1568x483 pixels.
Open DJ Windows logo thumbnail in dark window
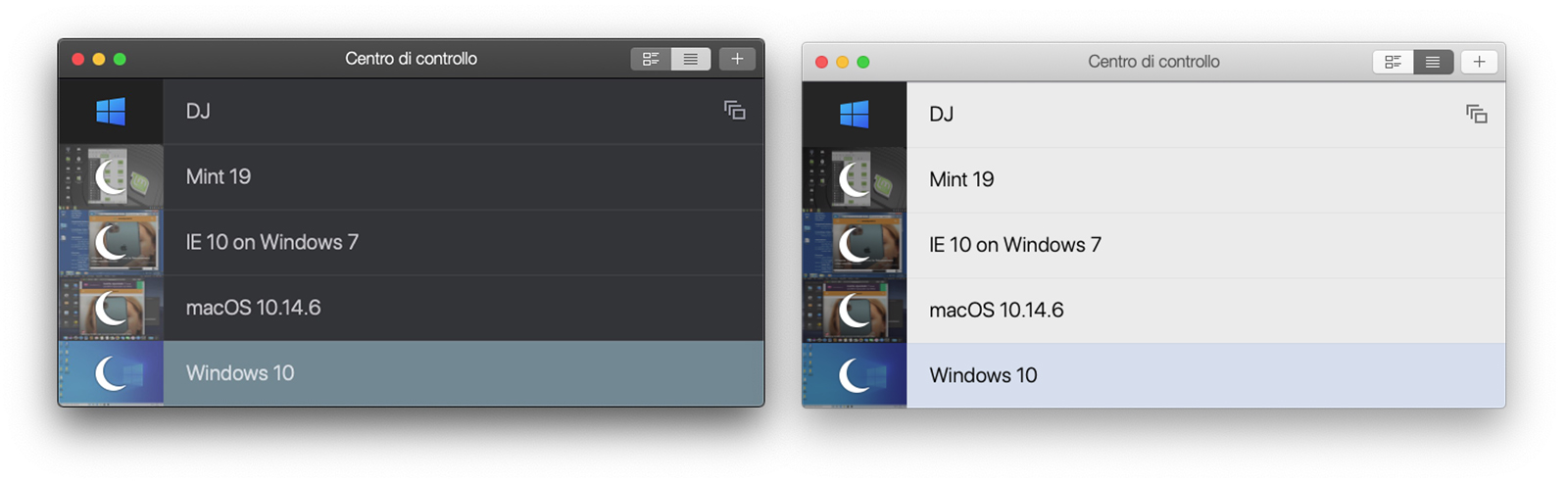tap(111, 112)
